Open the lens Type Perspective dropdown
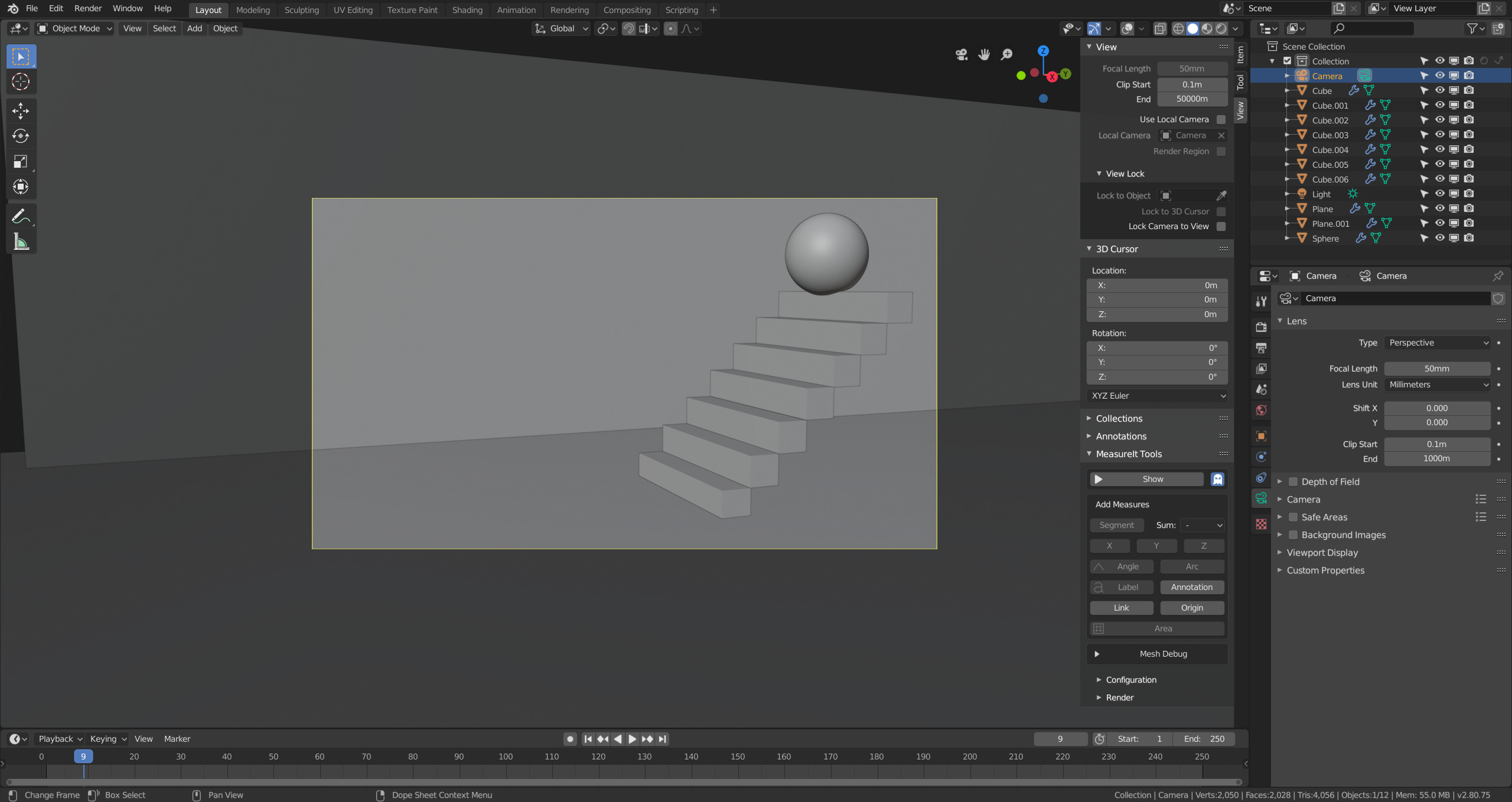1512x802 pixels. pos(1438,343)
